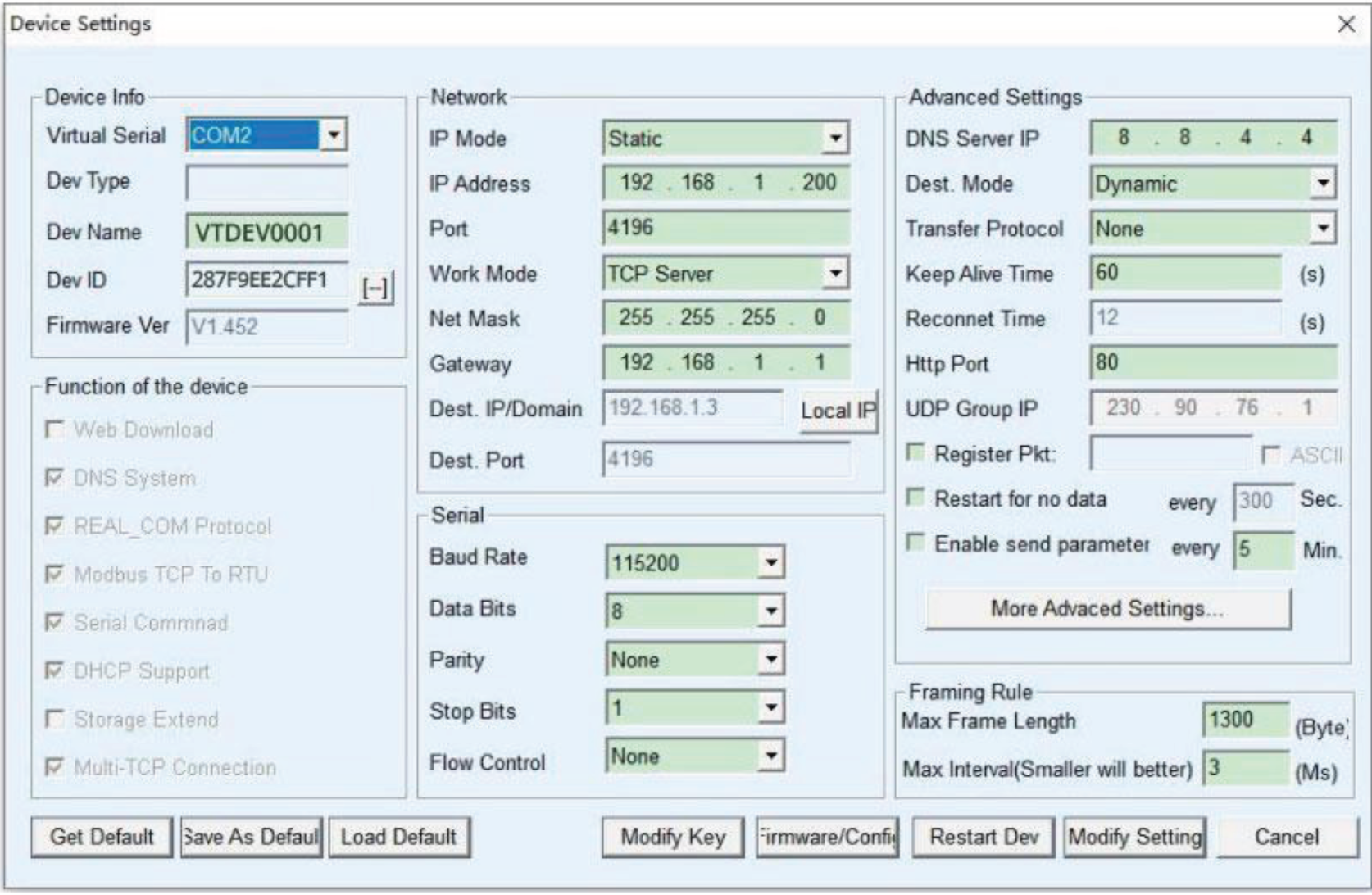Image resolution: width=1372 pixels, height=895 pixels.
Task: Click the [--] button beside Dev ID
Action: (x=376, y=288)
